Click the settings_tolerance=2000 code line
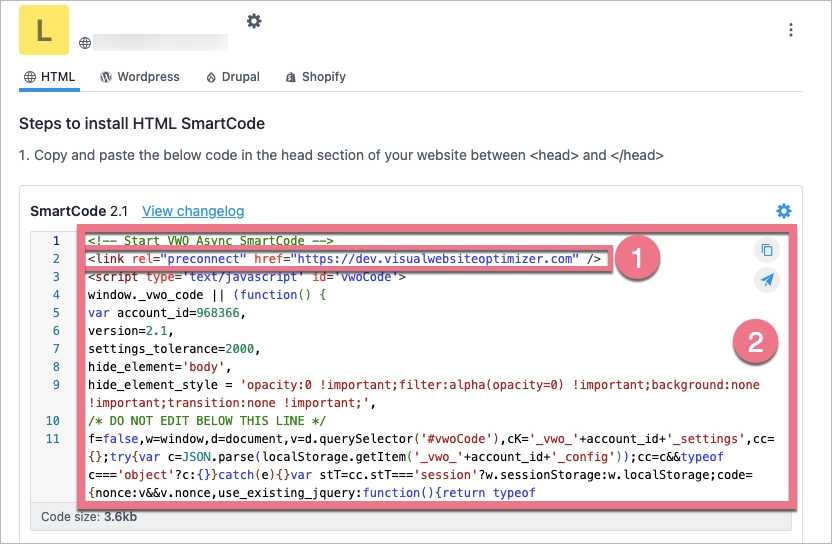Image resolution: width=832 pixels, height=544 pixels. (174, 349)
